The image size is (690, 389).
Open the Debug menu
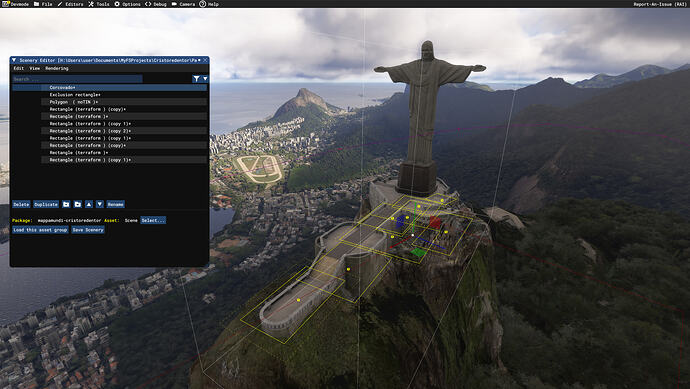pyautogui.click(x=156, y=4)
